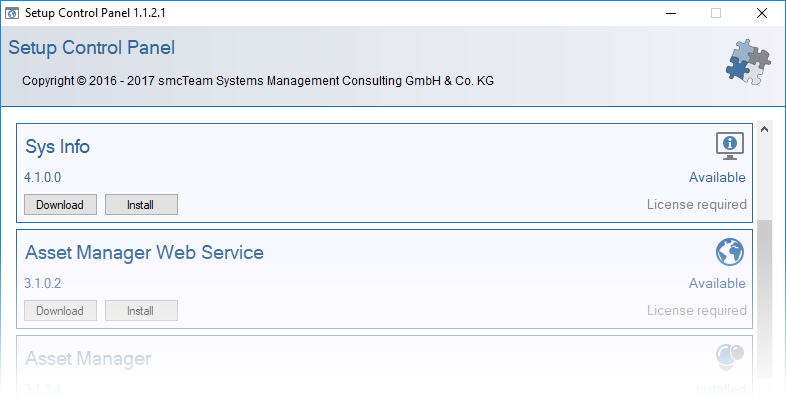Viewport: 786px width, 399px height.
Task: Click 'License required' under Asset Manager Web Service
Action: click(697, 311)
